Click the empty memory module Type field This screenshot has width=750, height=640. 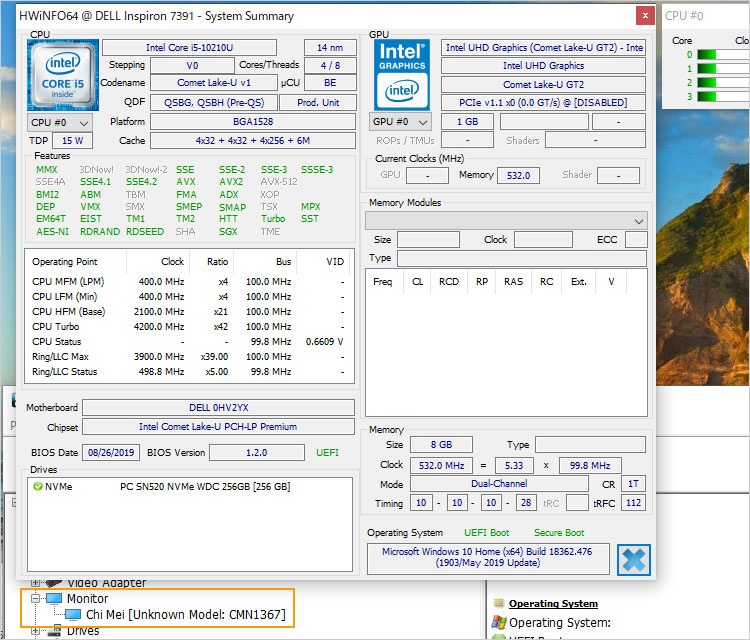click(522, 258)
